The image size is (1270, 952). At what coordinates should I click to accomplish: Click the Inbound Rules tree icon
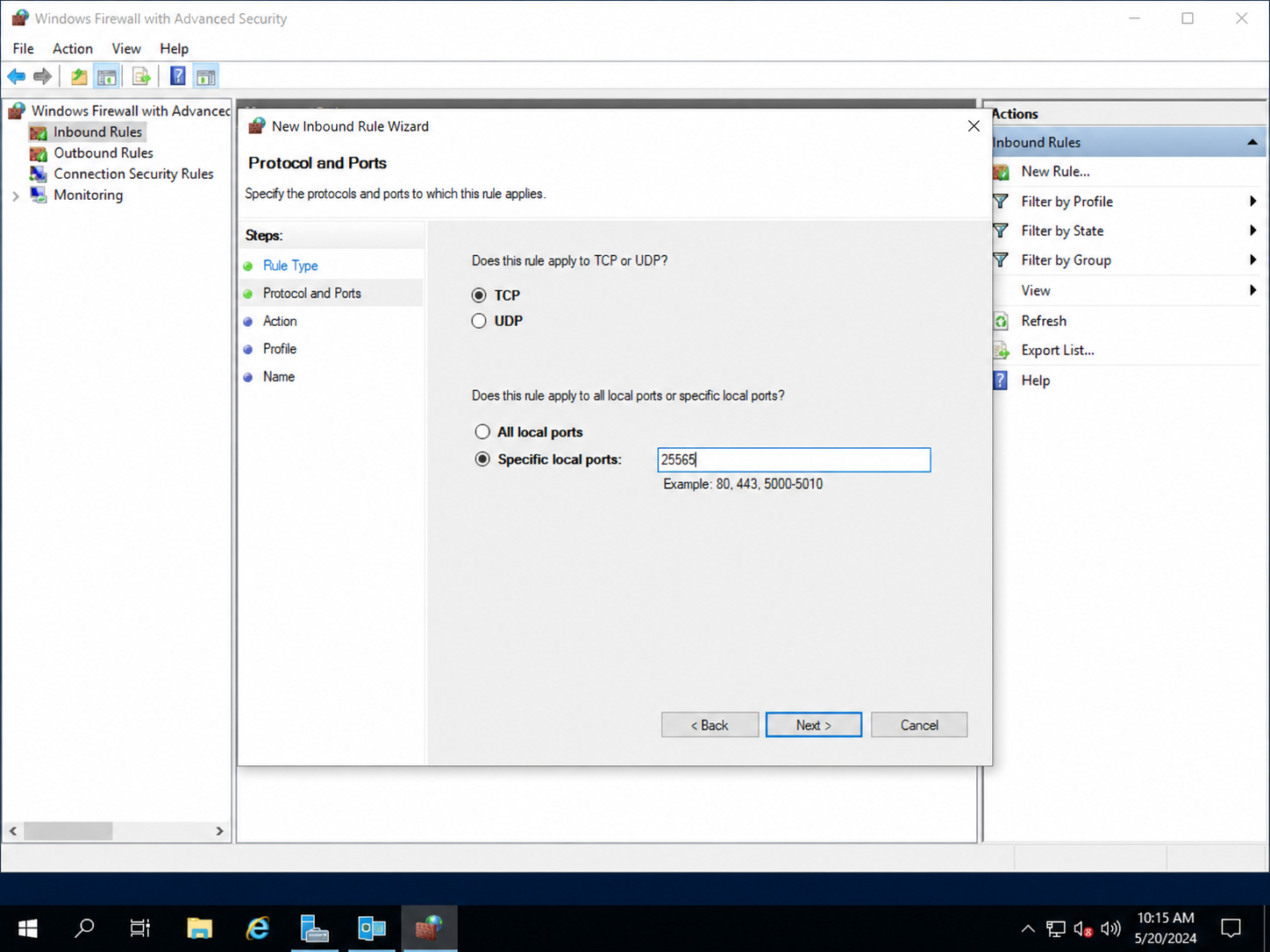click(x=39, y=132)
